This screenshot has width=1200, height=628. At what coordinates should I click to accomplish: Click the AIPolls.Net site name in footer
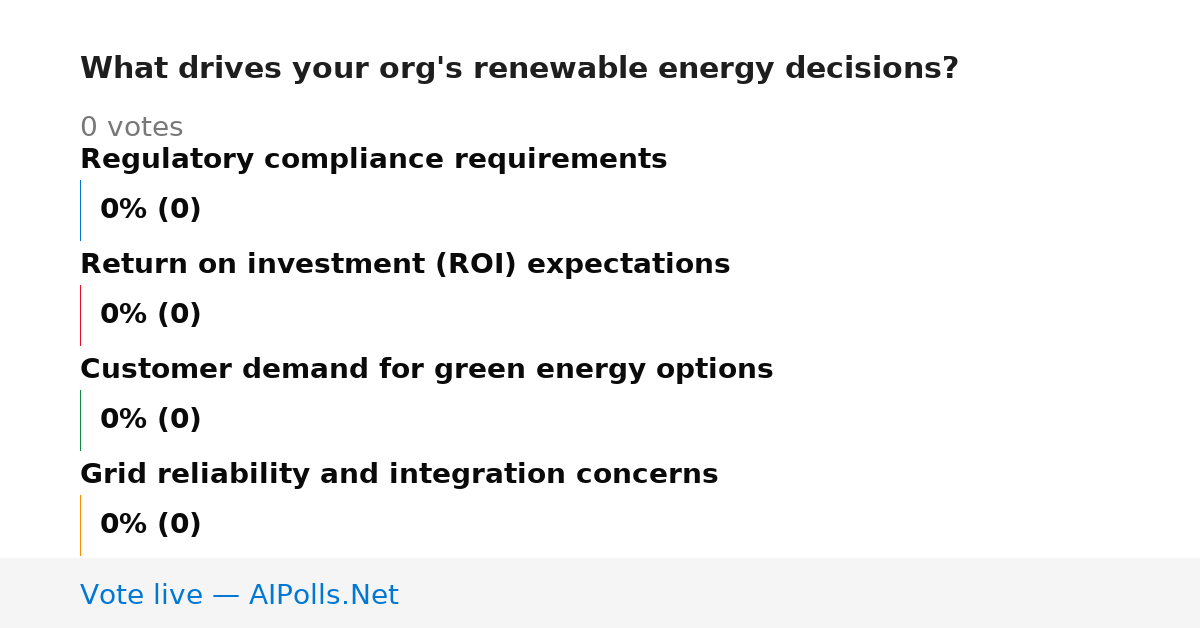(x=324, y=595)
